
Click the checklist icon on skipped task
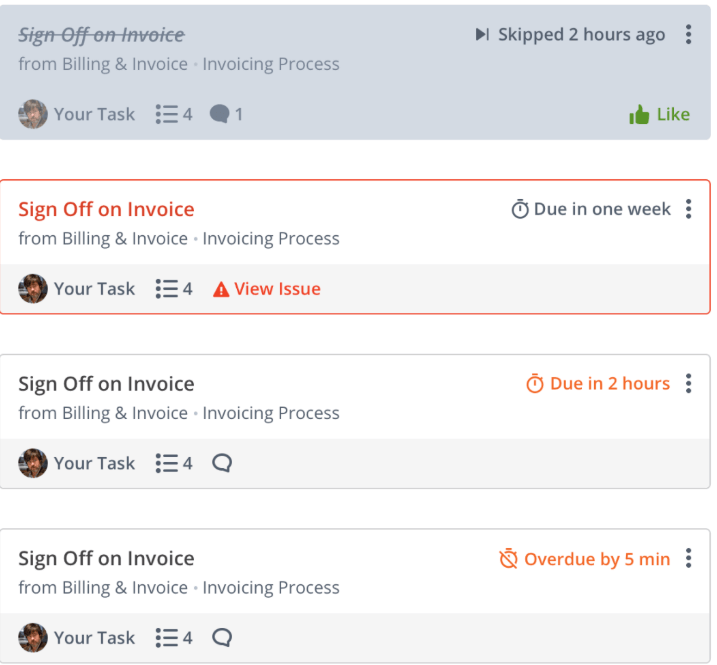point(166,114)
